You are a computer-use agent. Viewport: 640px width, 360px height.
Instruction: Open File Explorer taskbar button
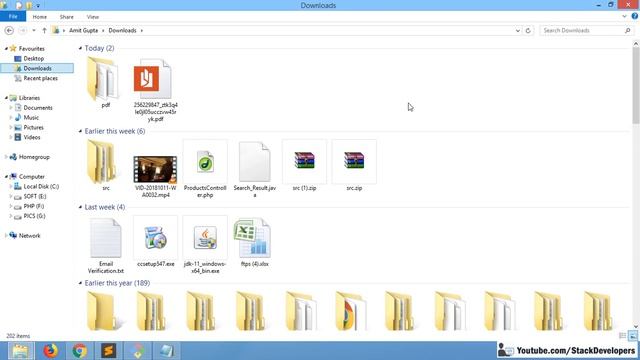(x=21, y=351)
